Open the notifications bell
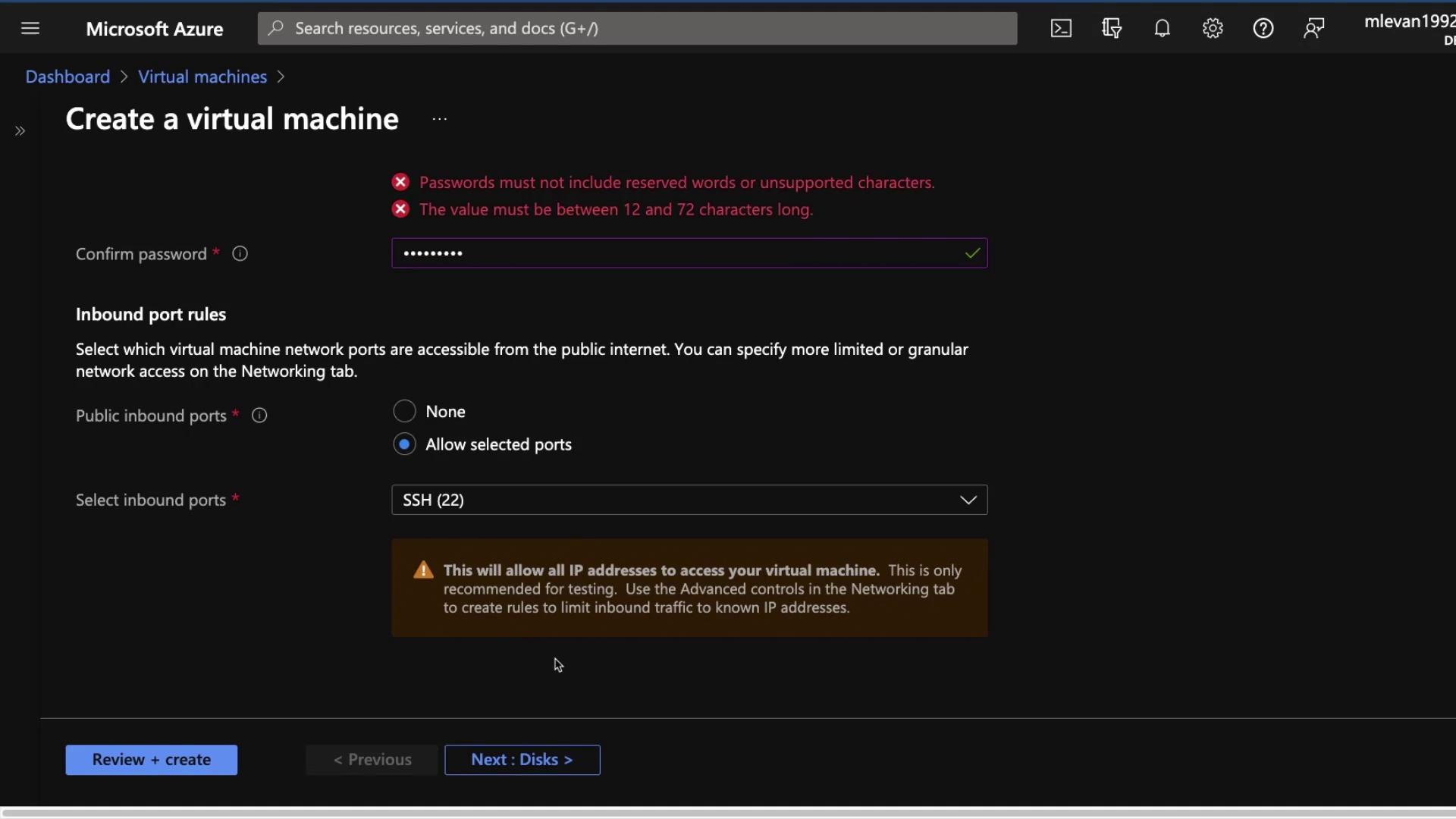This screenshot has height=819, width=1456. pos(1162,28)
